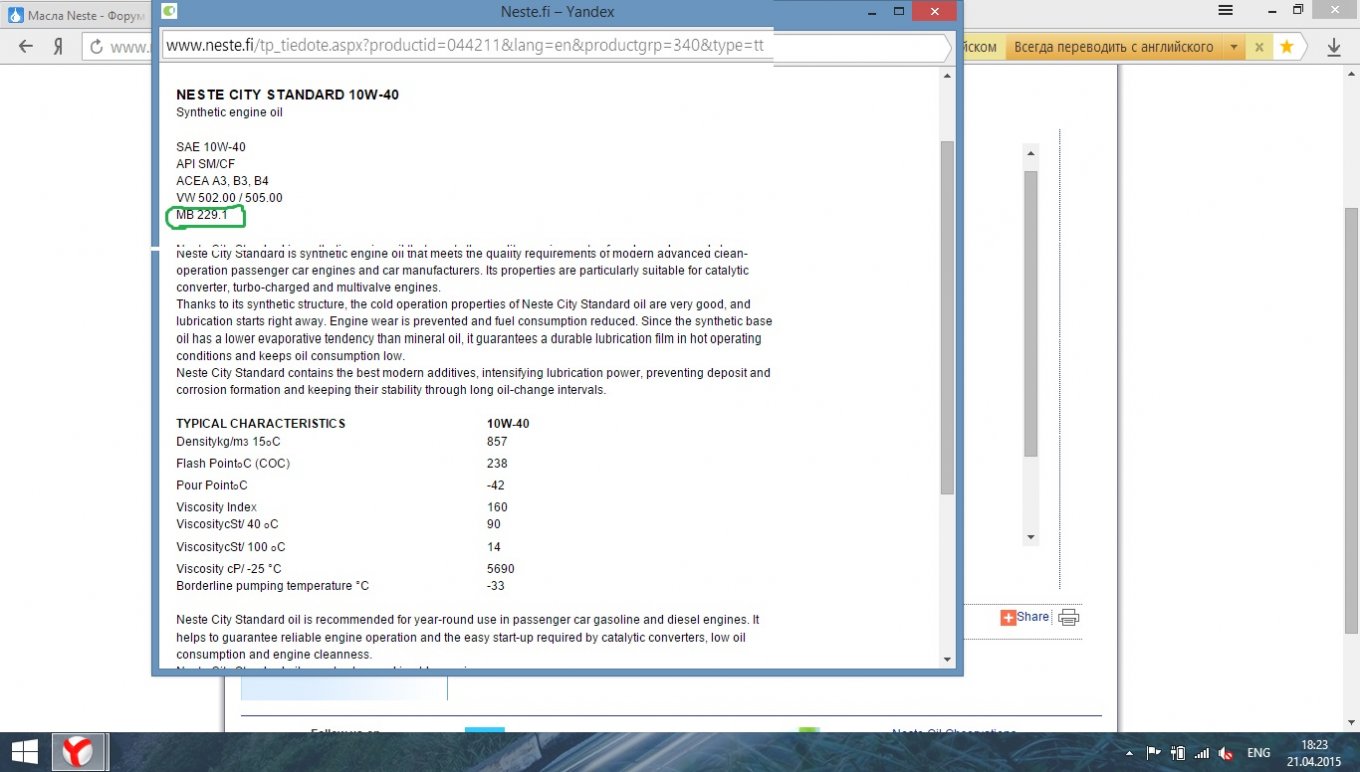Click the 'Synthetic engine oil' subtitle
The height and width of the screenshot is (772, 1360).
pos(230,113)
